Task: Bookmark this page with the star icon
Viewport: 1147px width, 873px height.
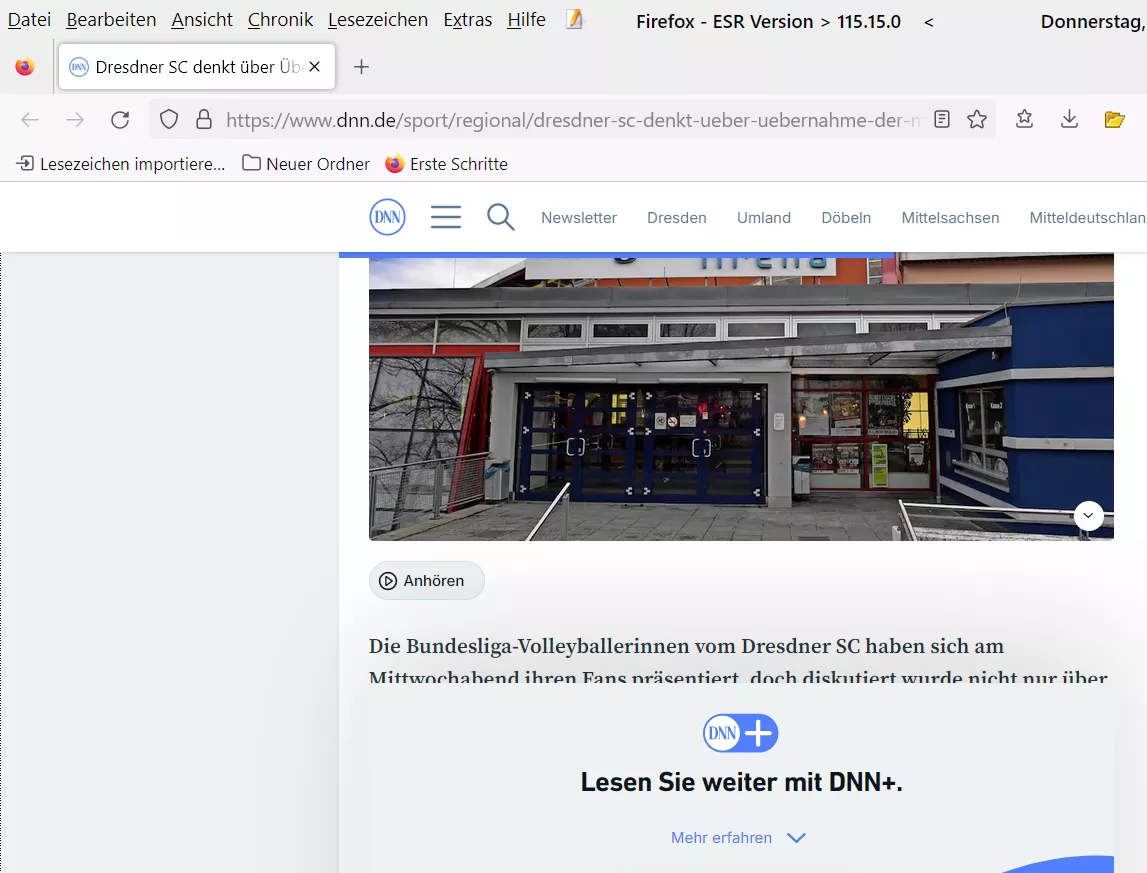Action: click(977, 120)
